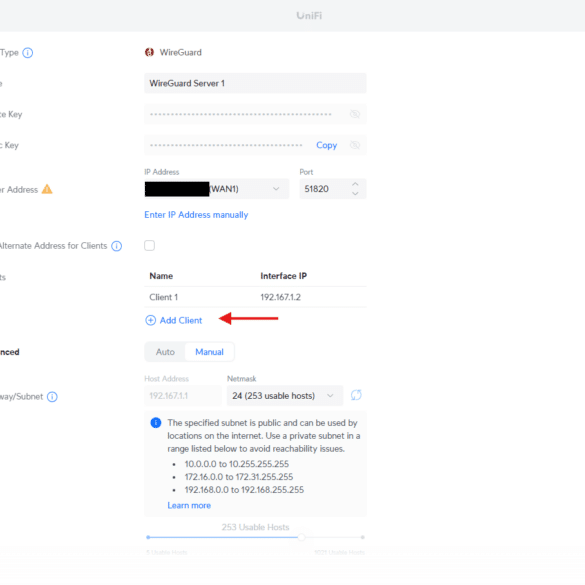The image size is (585, 585).
Task: Click the Gateway/Subnet info icon
Action: click(x=52, y=397)
